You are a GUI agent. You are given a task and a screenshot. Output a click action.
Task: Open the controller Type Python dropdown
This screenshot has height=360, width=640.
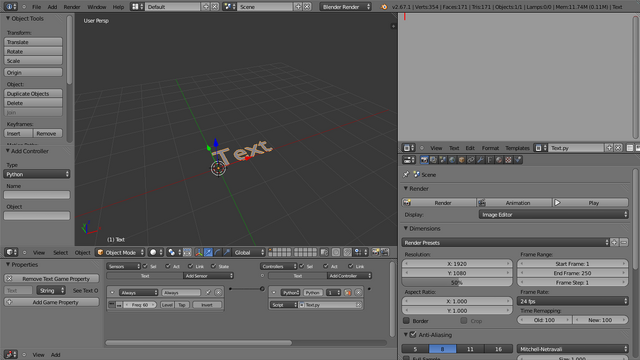(37, 174)
